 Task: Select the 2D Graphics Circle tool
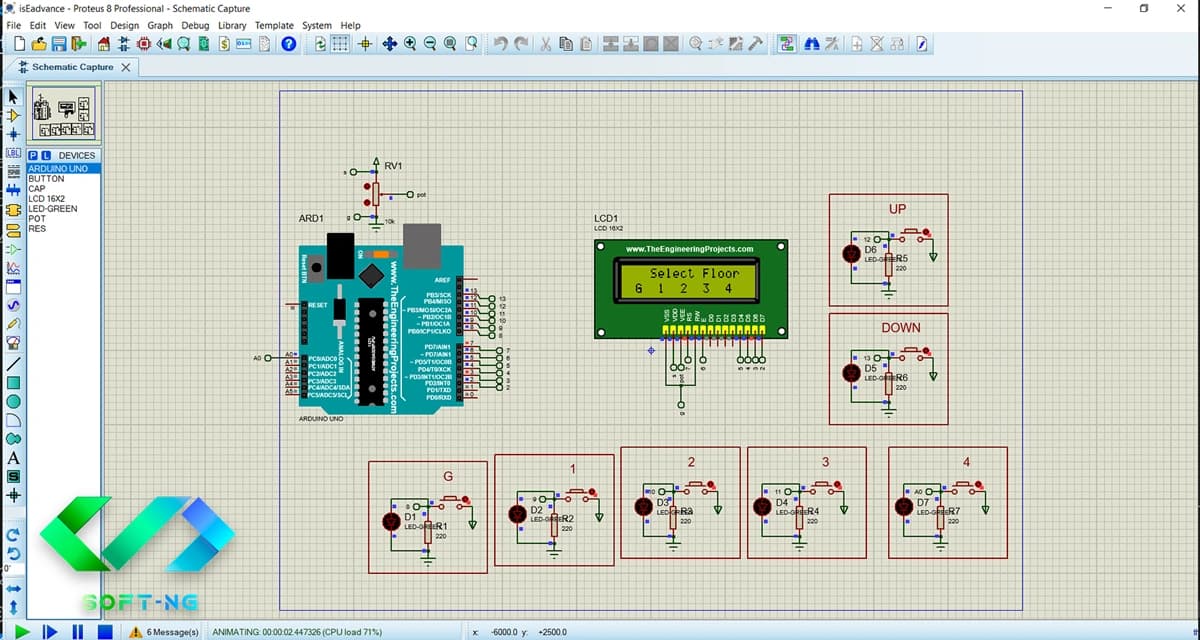click(x=13, y=401)
